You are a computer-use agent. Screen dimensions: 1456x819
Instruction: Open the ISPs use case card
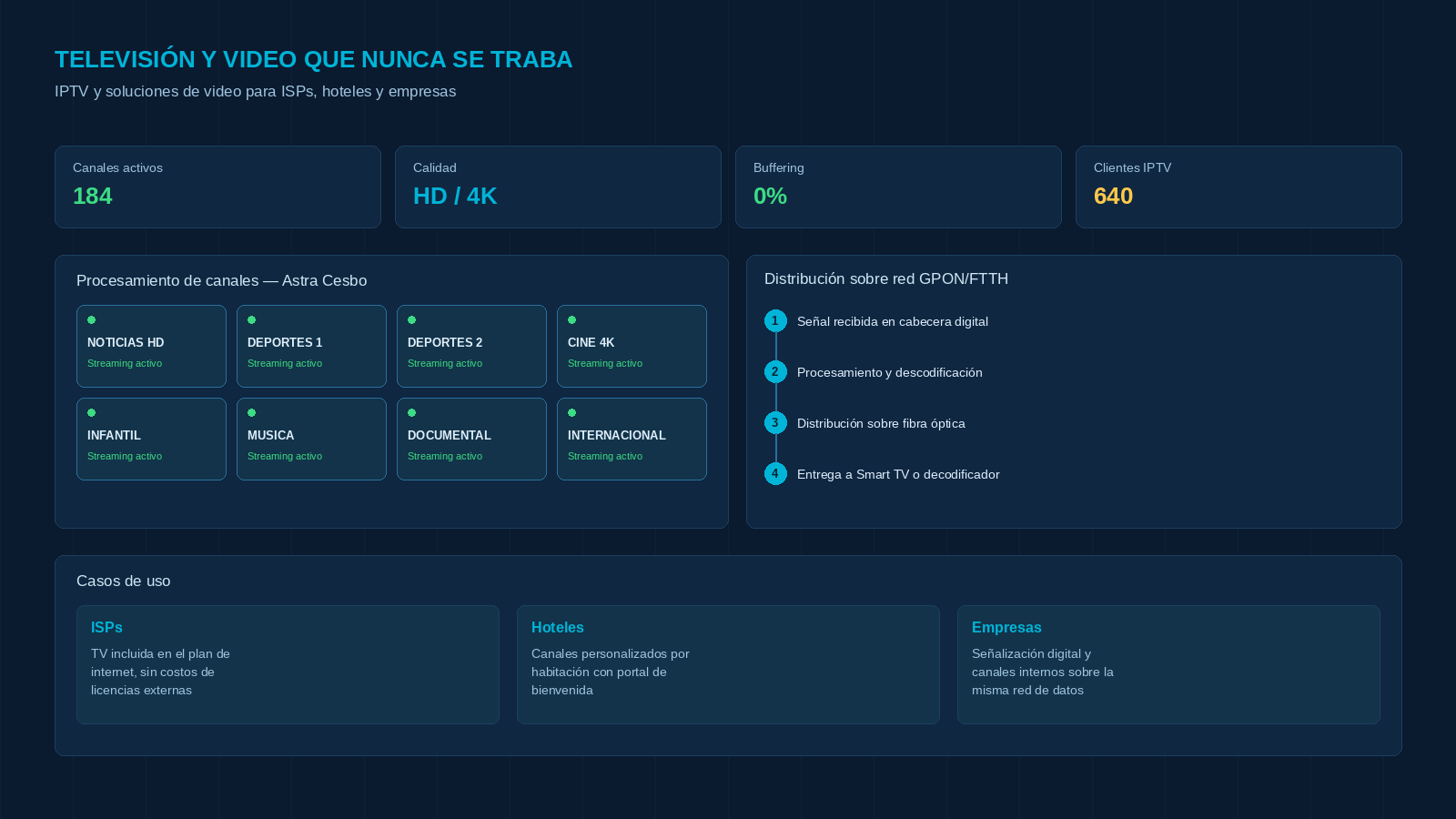[x=288, y=664]
